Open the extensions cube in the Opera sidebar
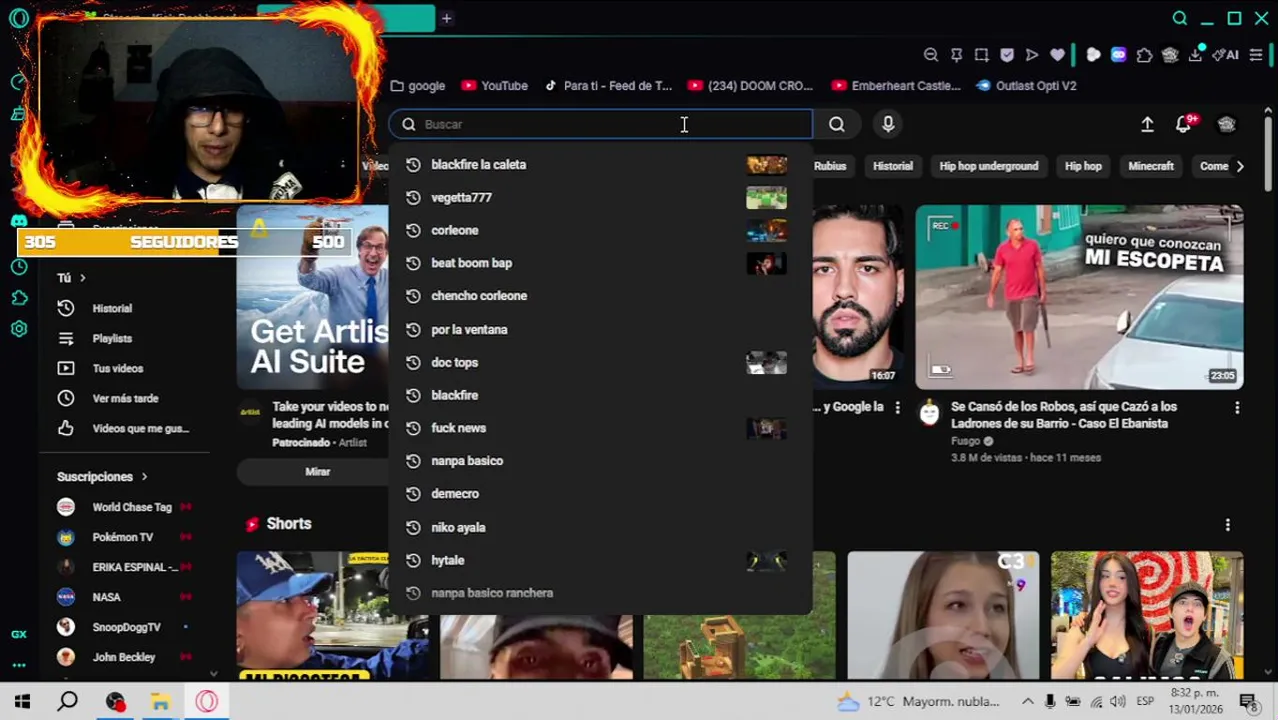Screen dimensions: 1278x720 pyautogui.click(x=19, y=298)
